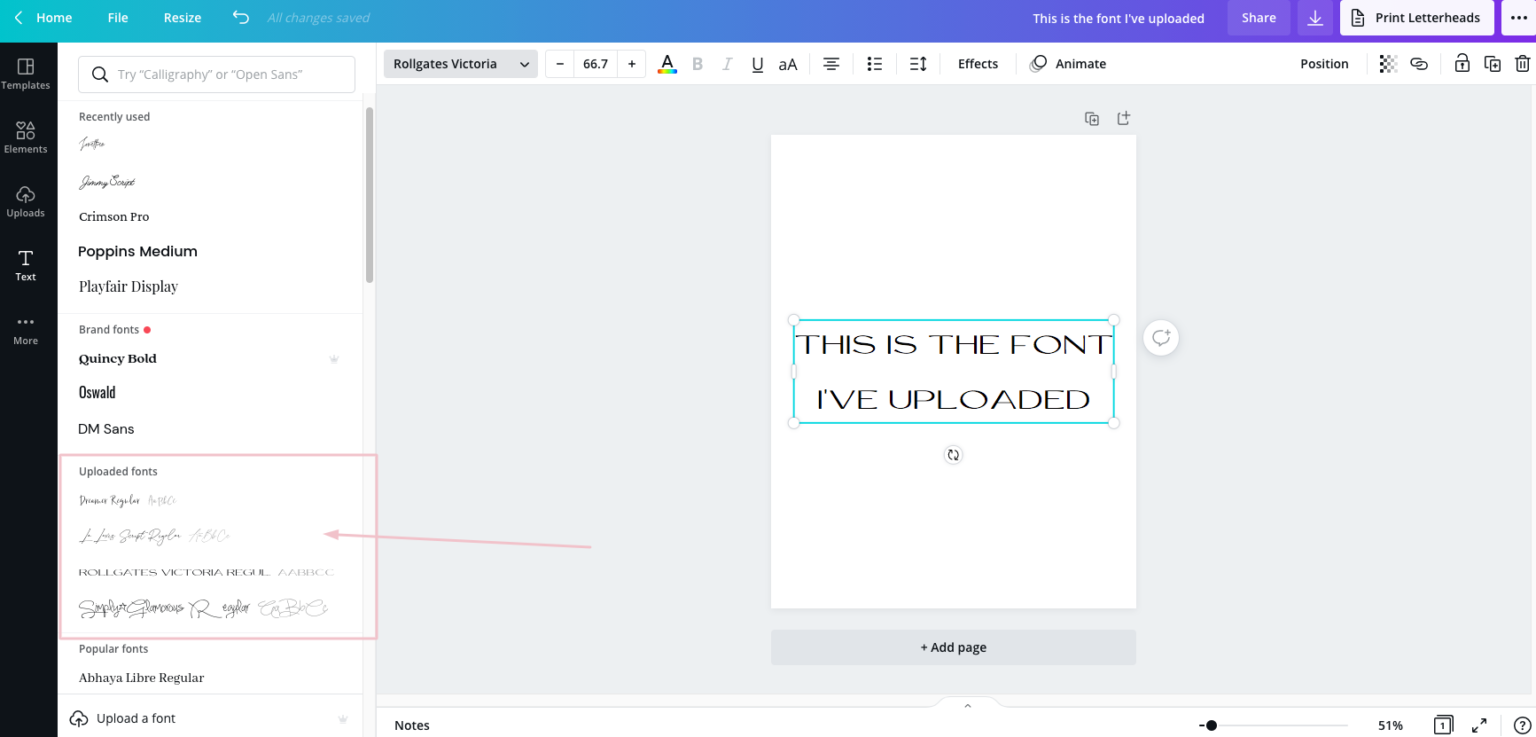Click Upload a font
The width and height of the screenshot is (1536, 737).
[133, 718]
